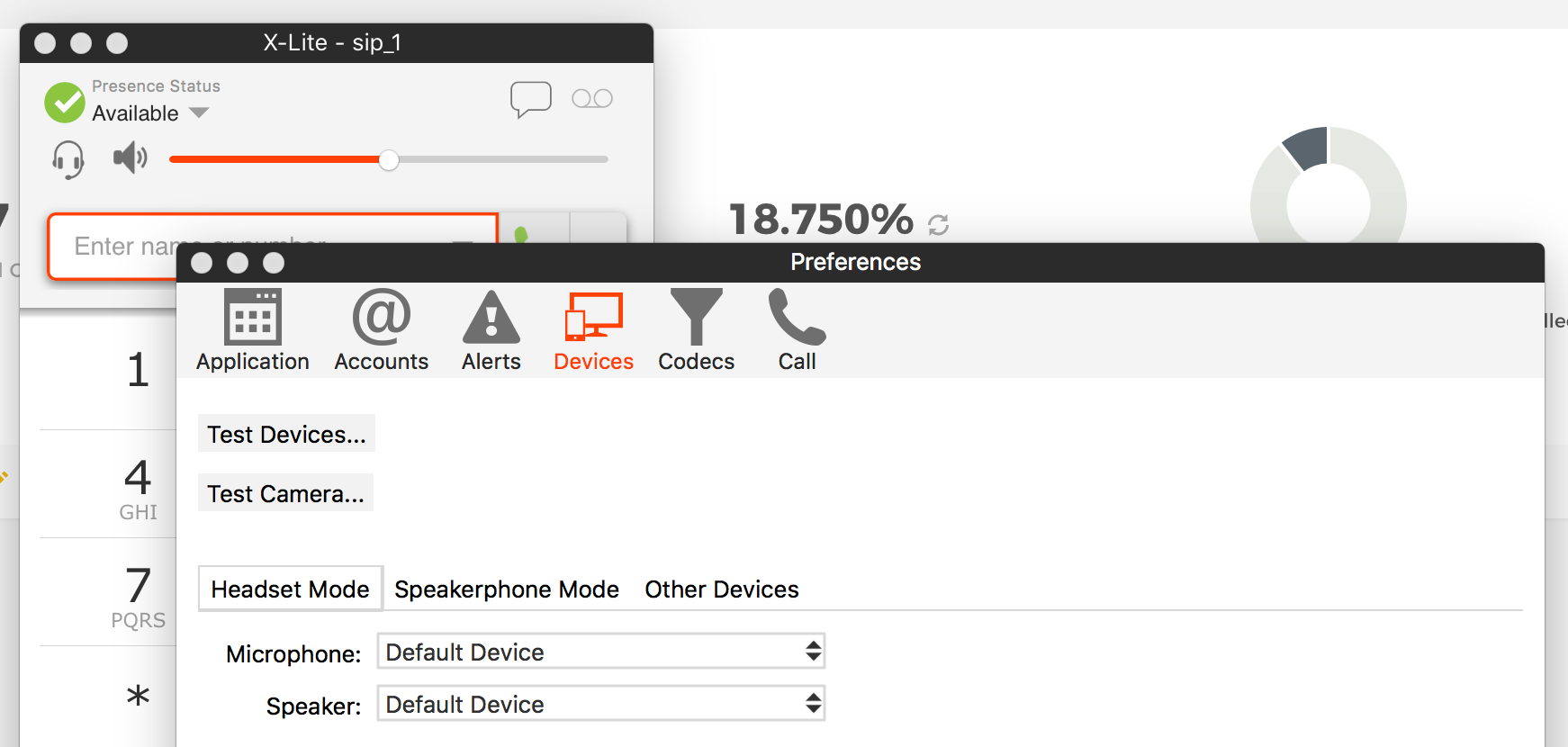Open the instant message speech bubble icon
The height and width of the screenshot is (747, 1568).
[530, 99]
